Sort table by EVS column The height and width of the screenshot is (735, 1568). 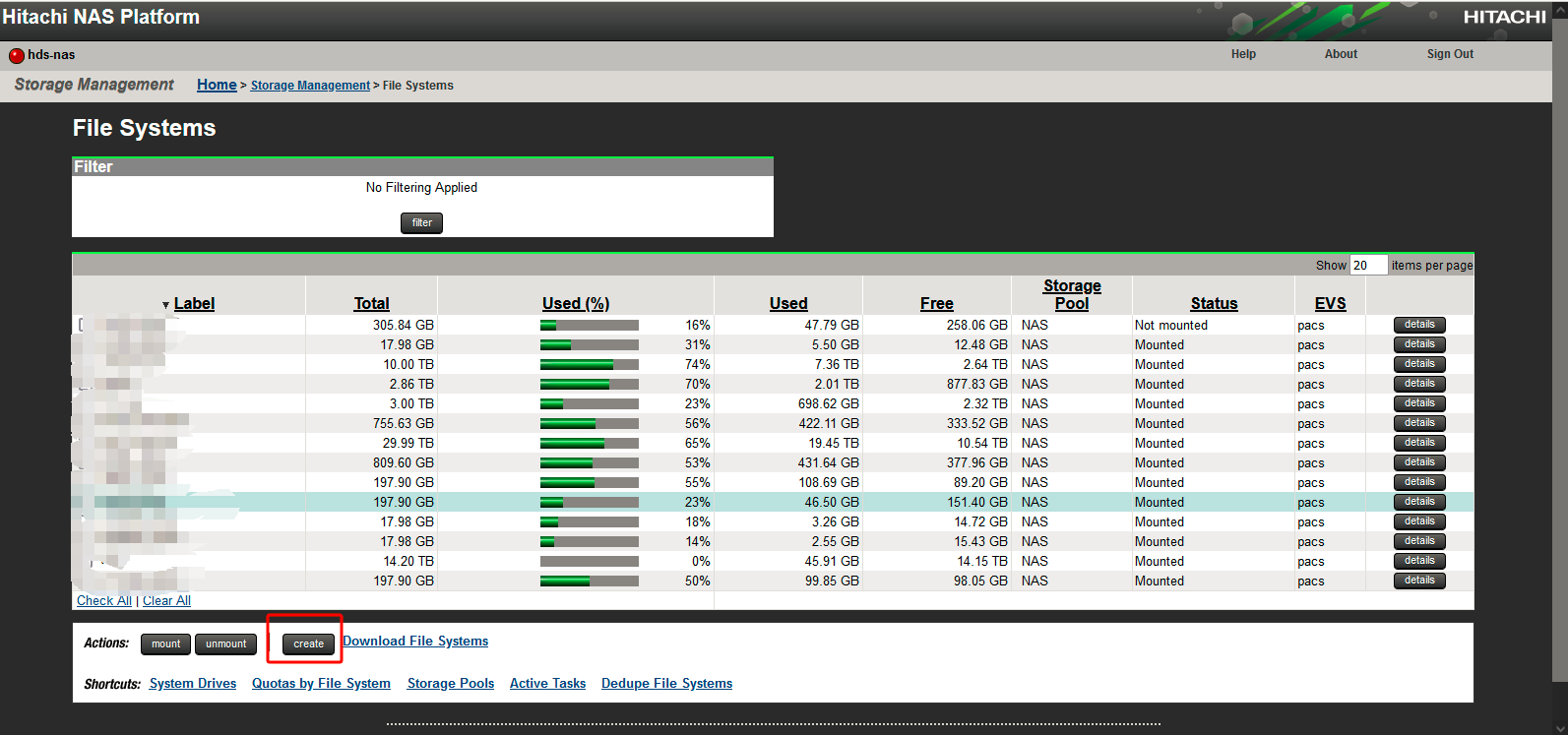click(x=1330, y=304)
